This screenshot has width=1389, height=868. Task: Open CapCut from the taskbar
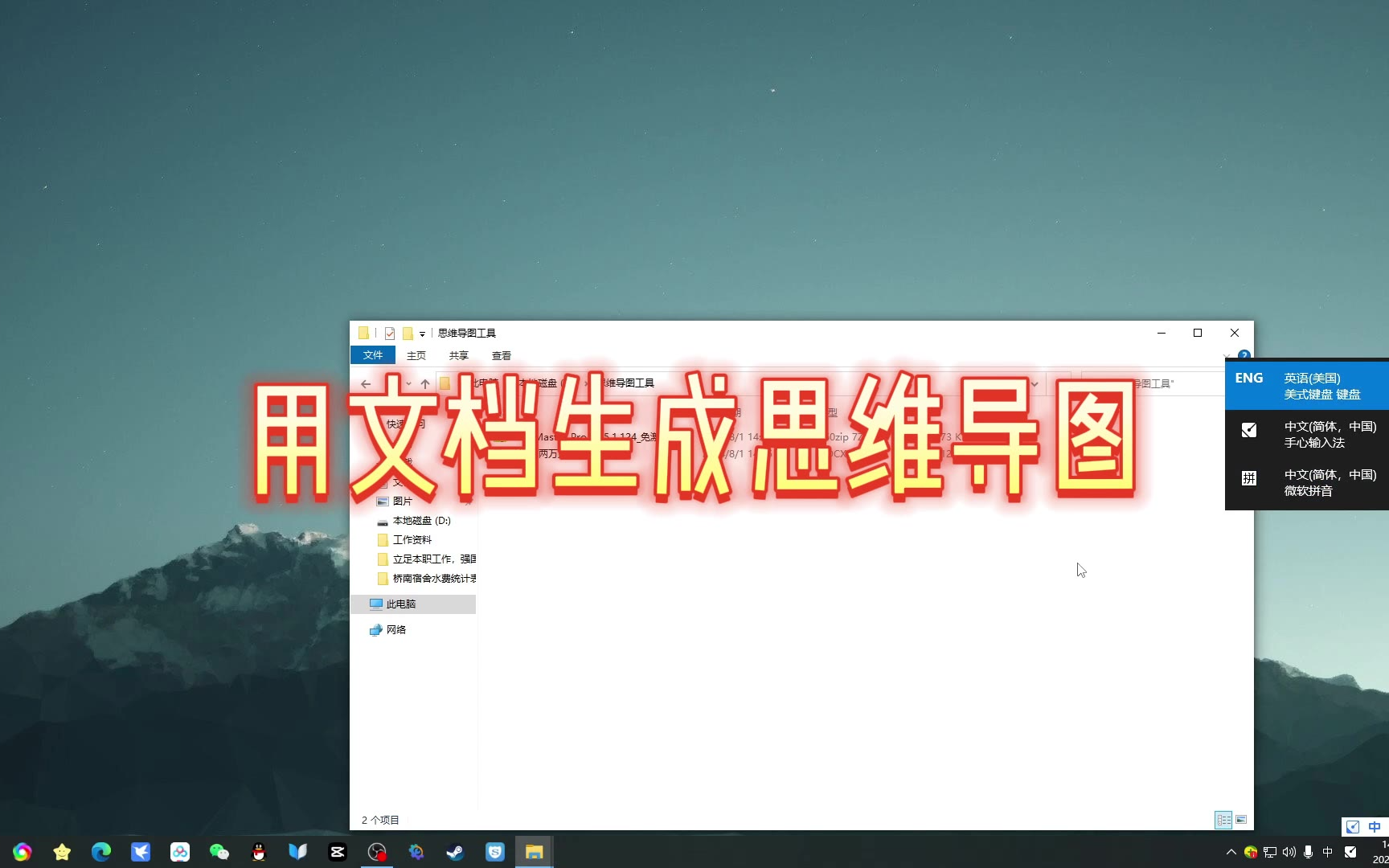(338, 852)
